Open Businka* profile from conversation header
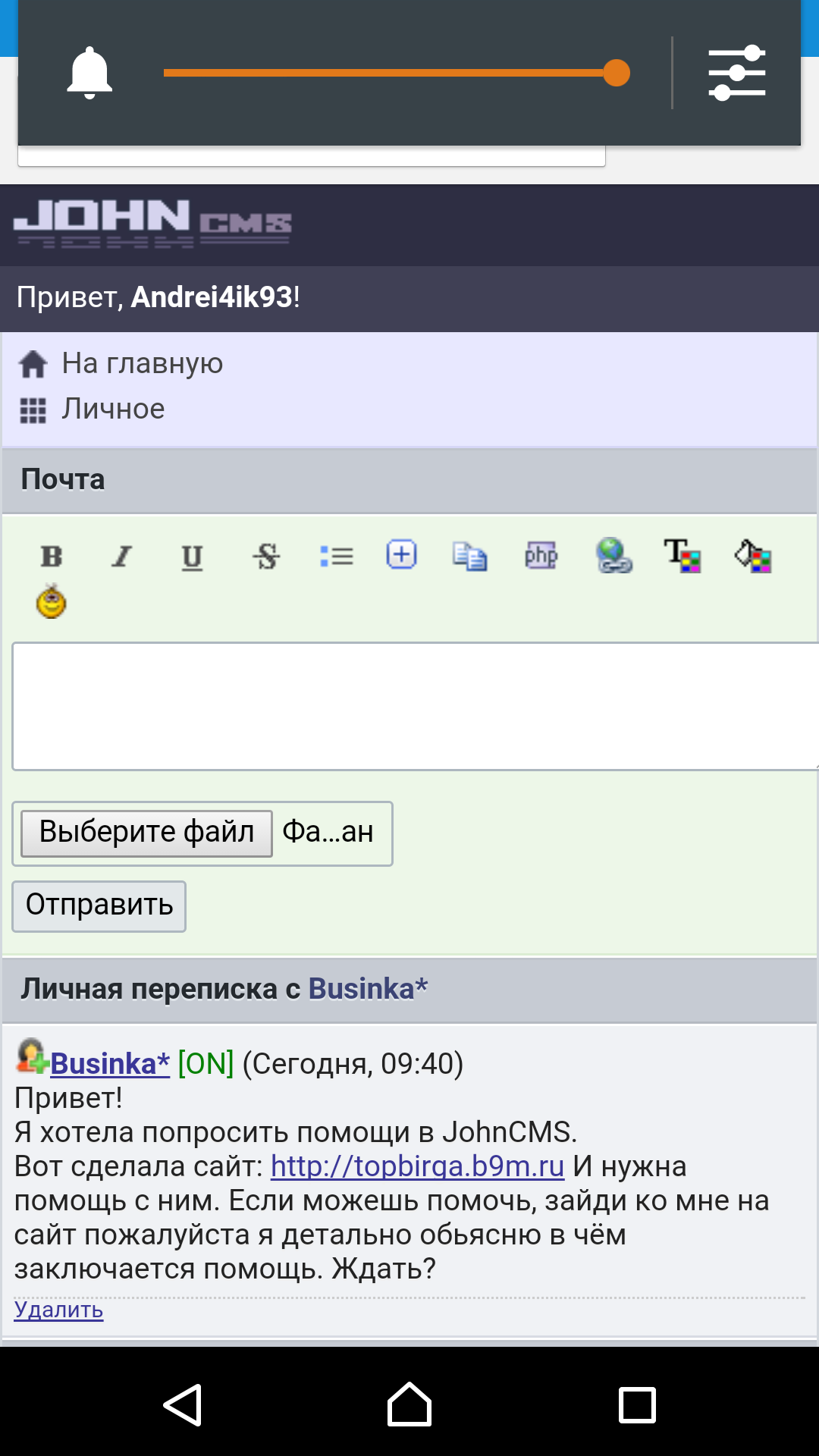Image resolution: width=819 pixels, height=1456 pixels. click(x=368, y=989)
